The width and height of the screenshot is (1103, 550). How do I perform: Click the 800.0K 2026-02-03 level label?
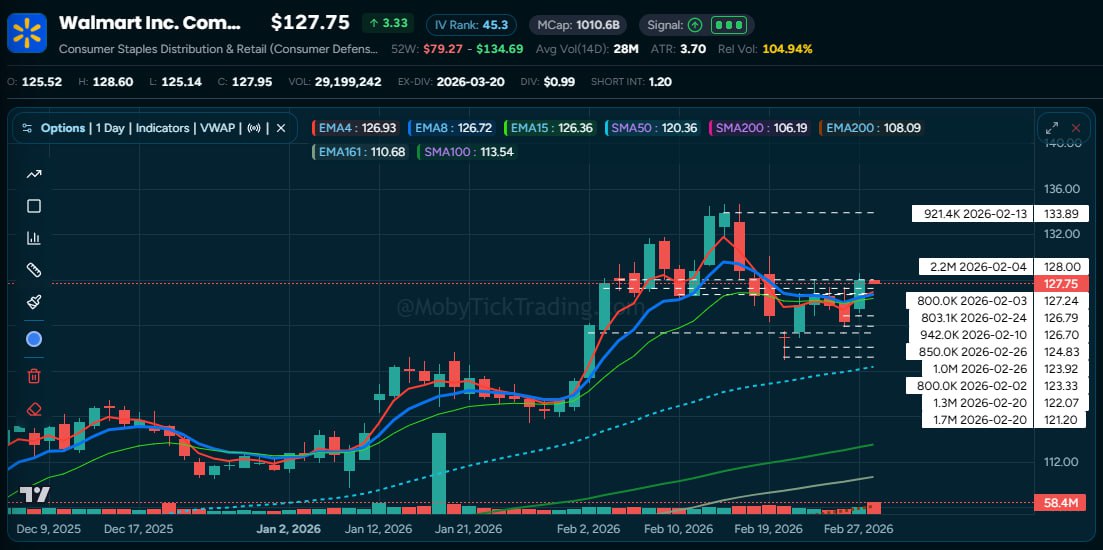point(969,301)
